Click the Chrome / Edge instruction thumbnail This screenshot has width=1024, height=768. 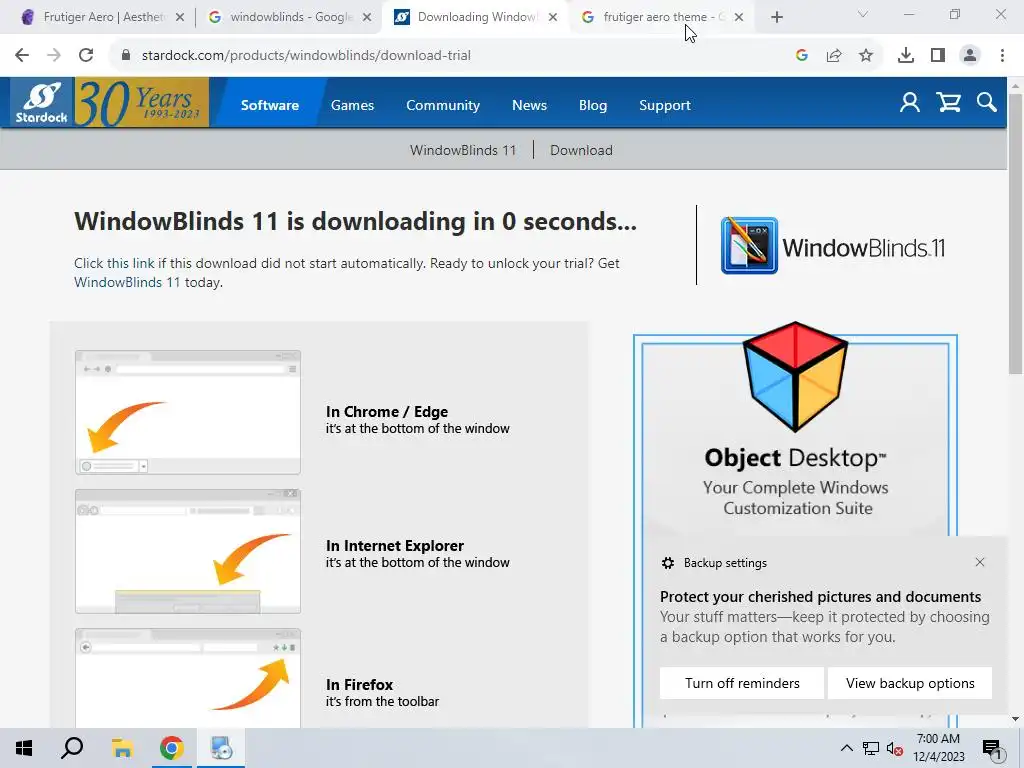[x=188, y=412]
